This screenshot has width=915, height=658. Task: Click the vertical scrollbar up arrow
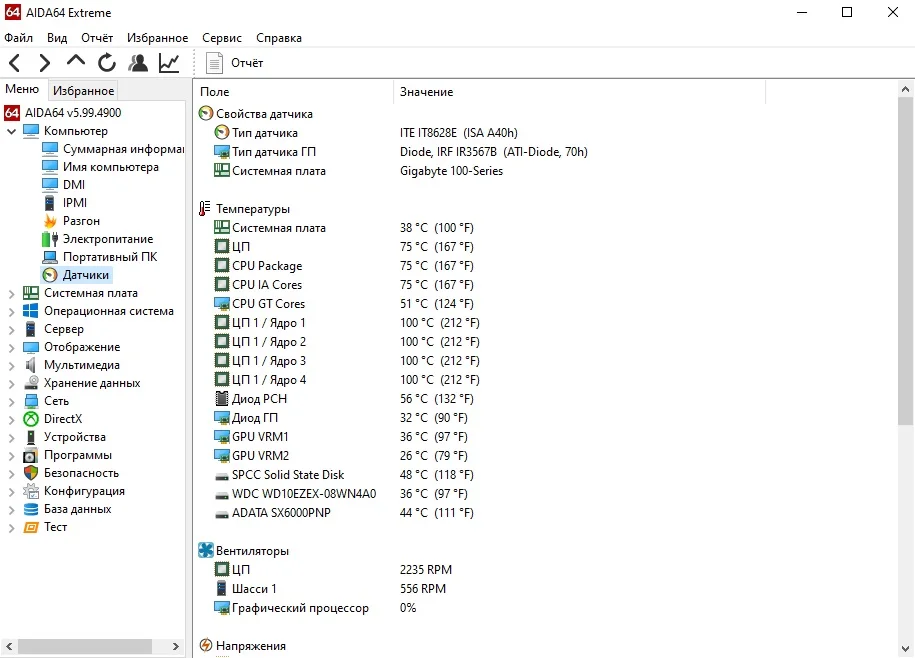point(905,89)
